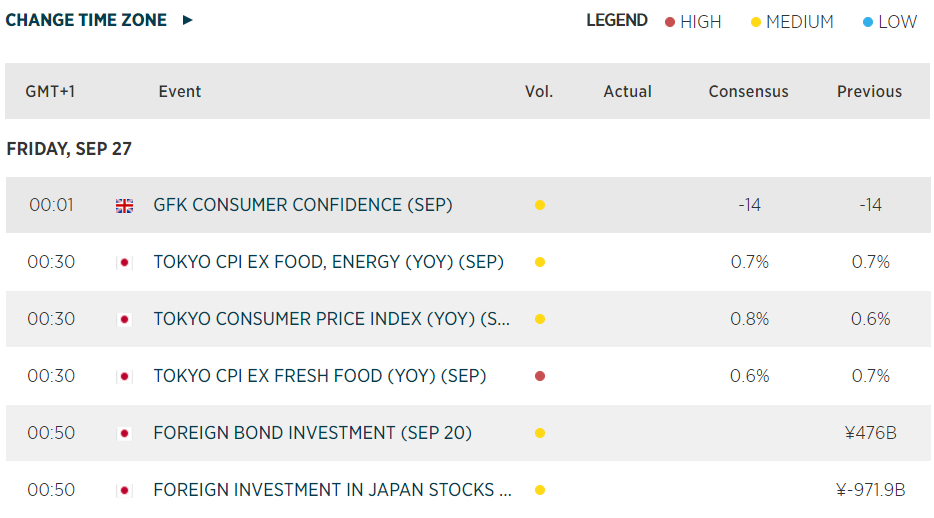Click Japan flag beside Tokyo CPI Ex Fresh Food
934x518 pixels.
click(124, 377)
